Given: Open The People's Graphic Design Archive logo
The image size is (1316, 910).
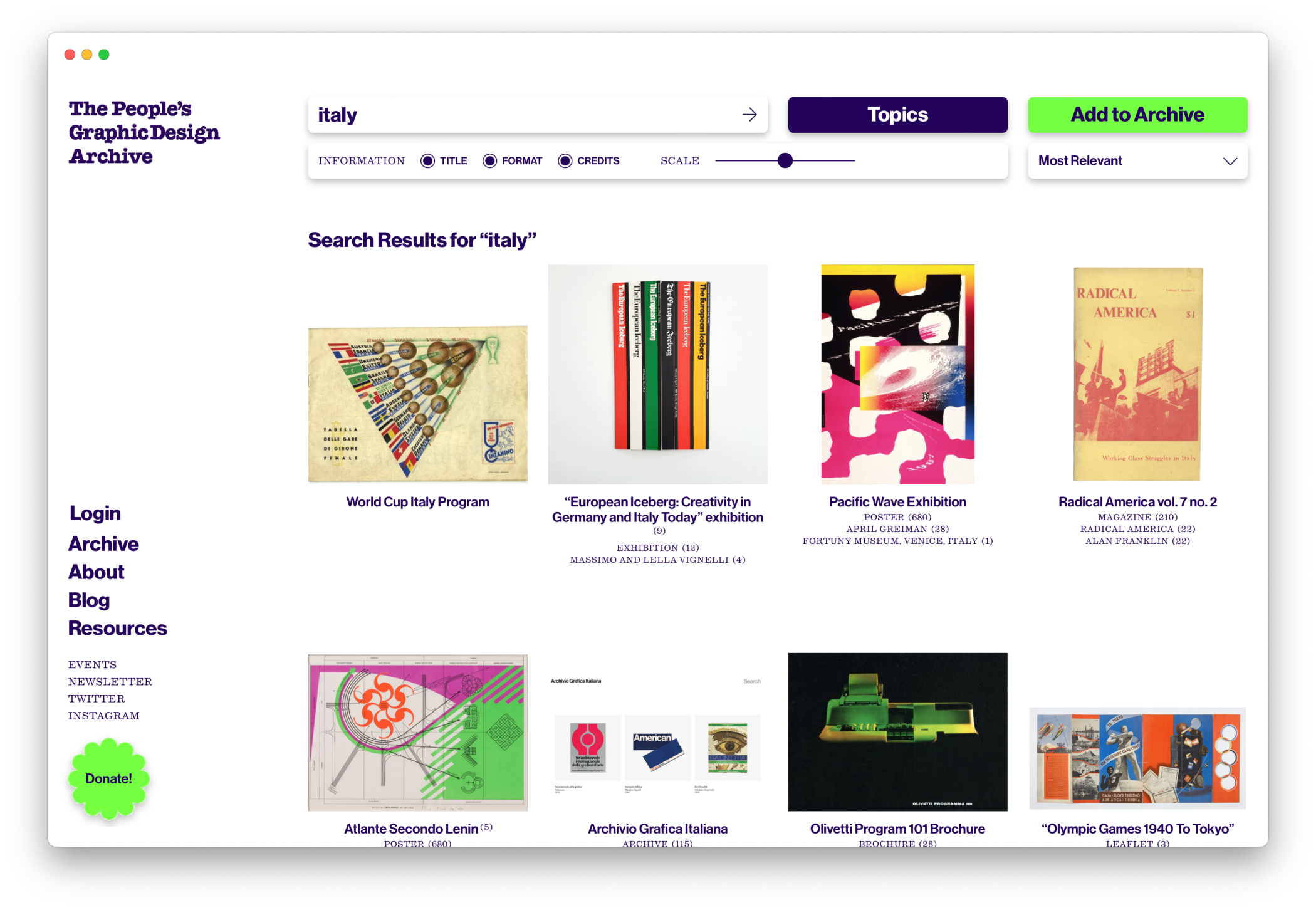Looking at the screenshot, I should tap(144, 132).
